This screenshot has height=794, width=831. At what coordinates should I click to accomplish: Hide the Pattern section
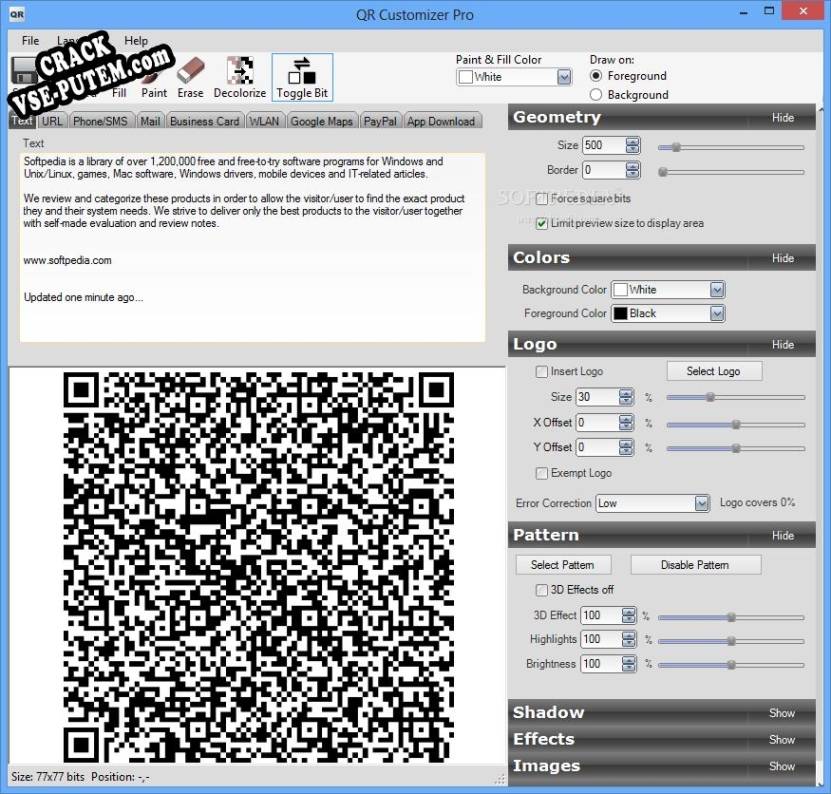tap(783, 535)
